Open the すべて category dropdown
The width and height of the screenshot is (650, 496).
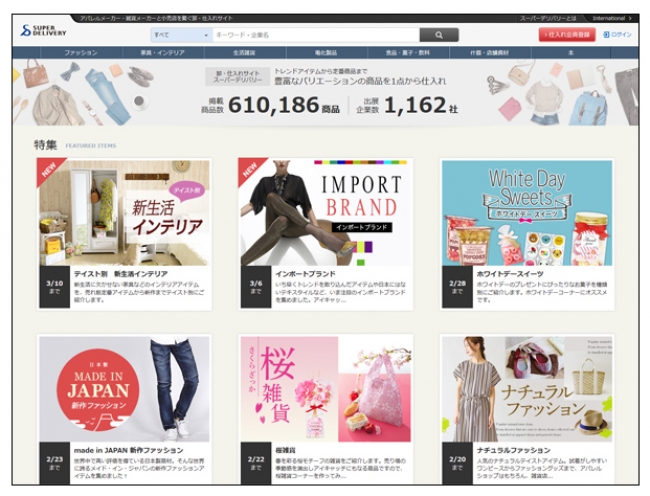point(179,34)
